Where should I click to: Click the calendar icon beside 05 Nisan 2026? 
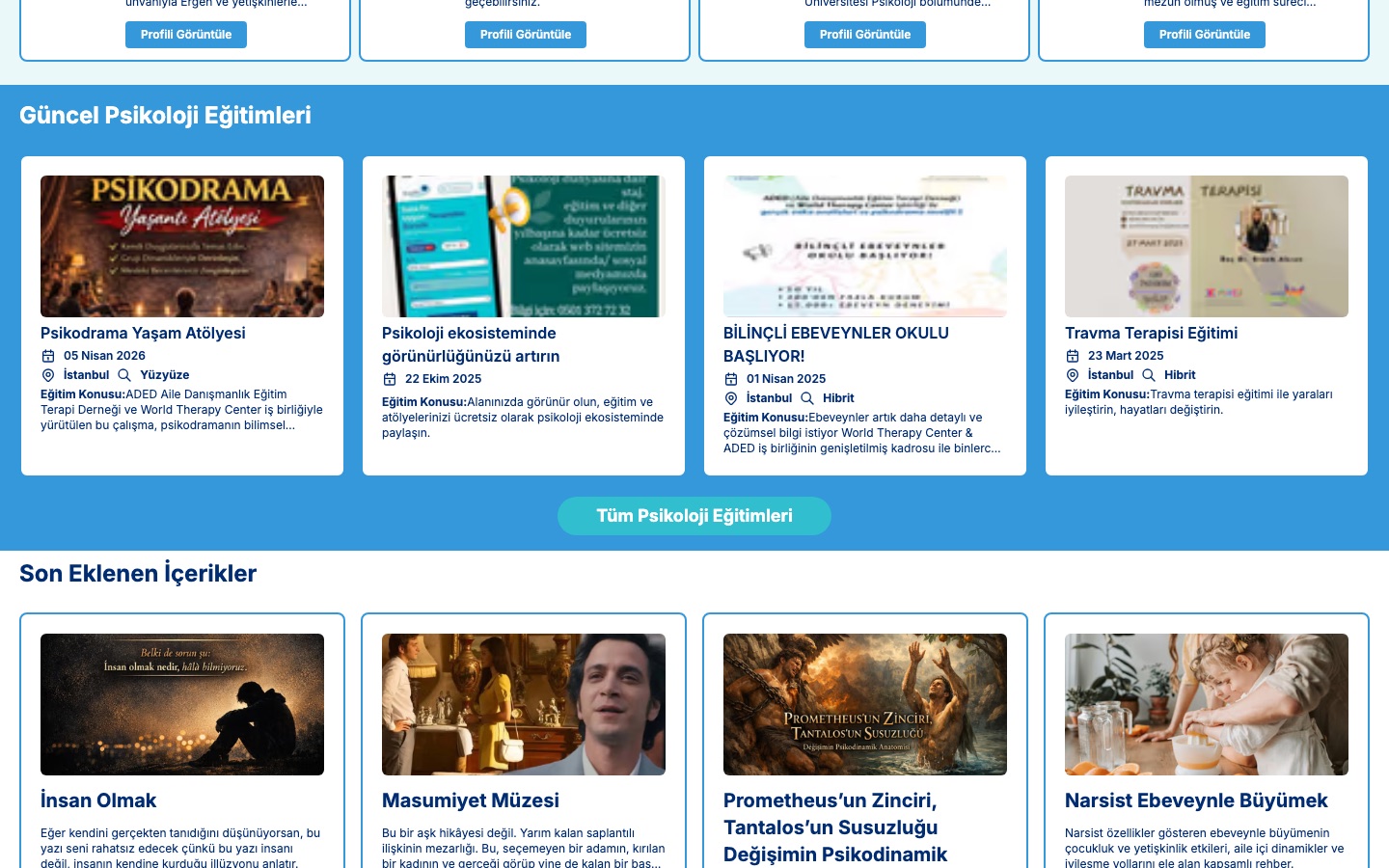[48, 356]
